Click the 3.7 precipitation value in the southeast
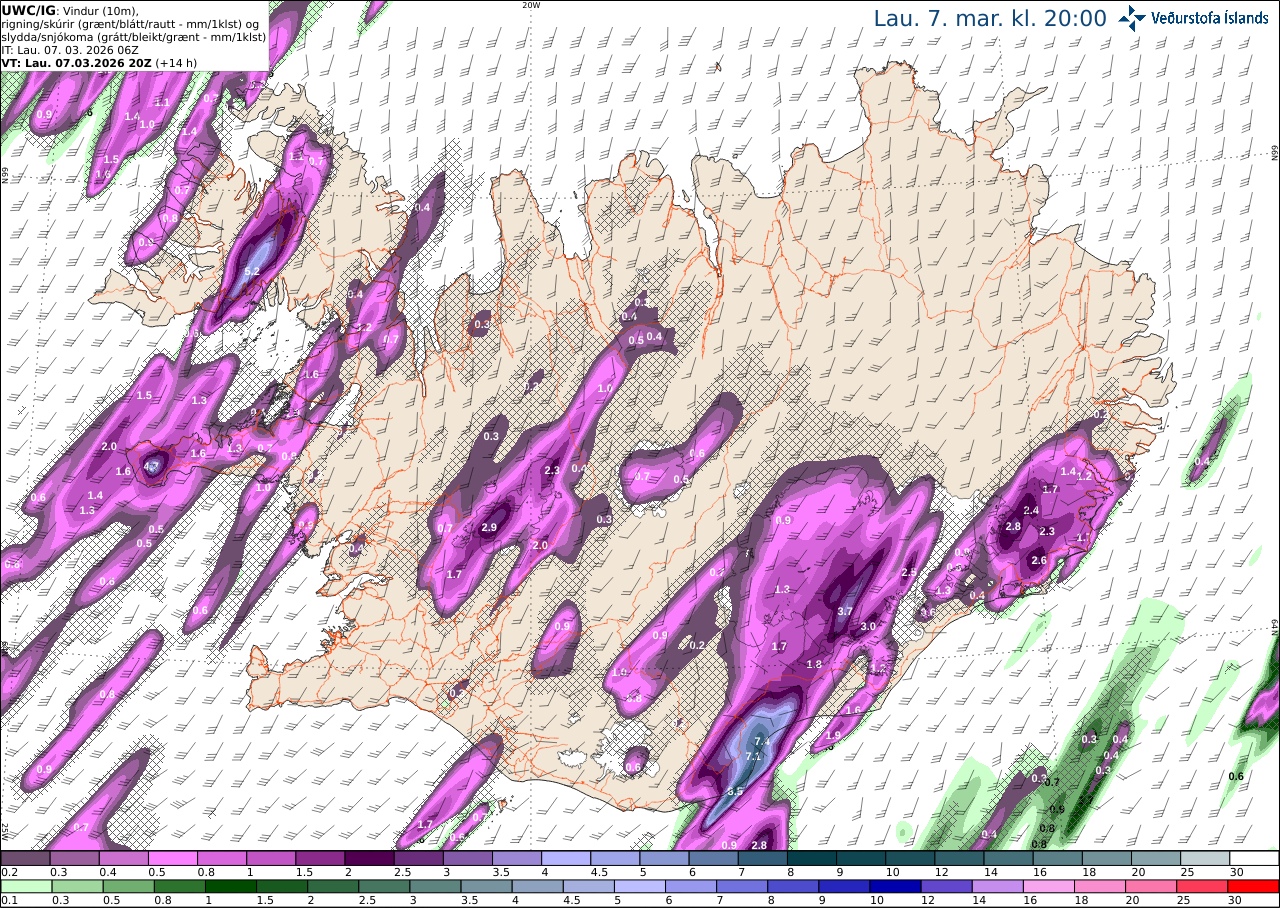 (x=844, y=611)
